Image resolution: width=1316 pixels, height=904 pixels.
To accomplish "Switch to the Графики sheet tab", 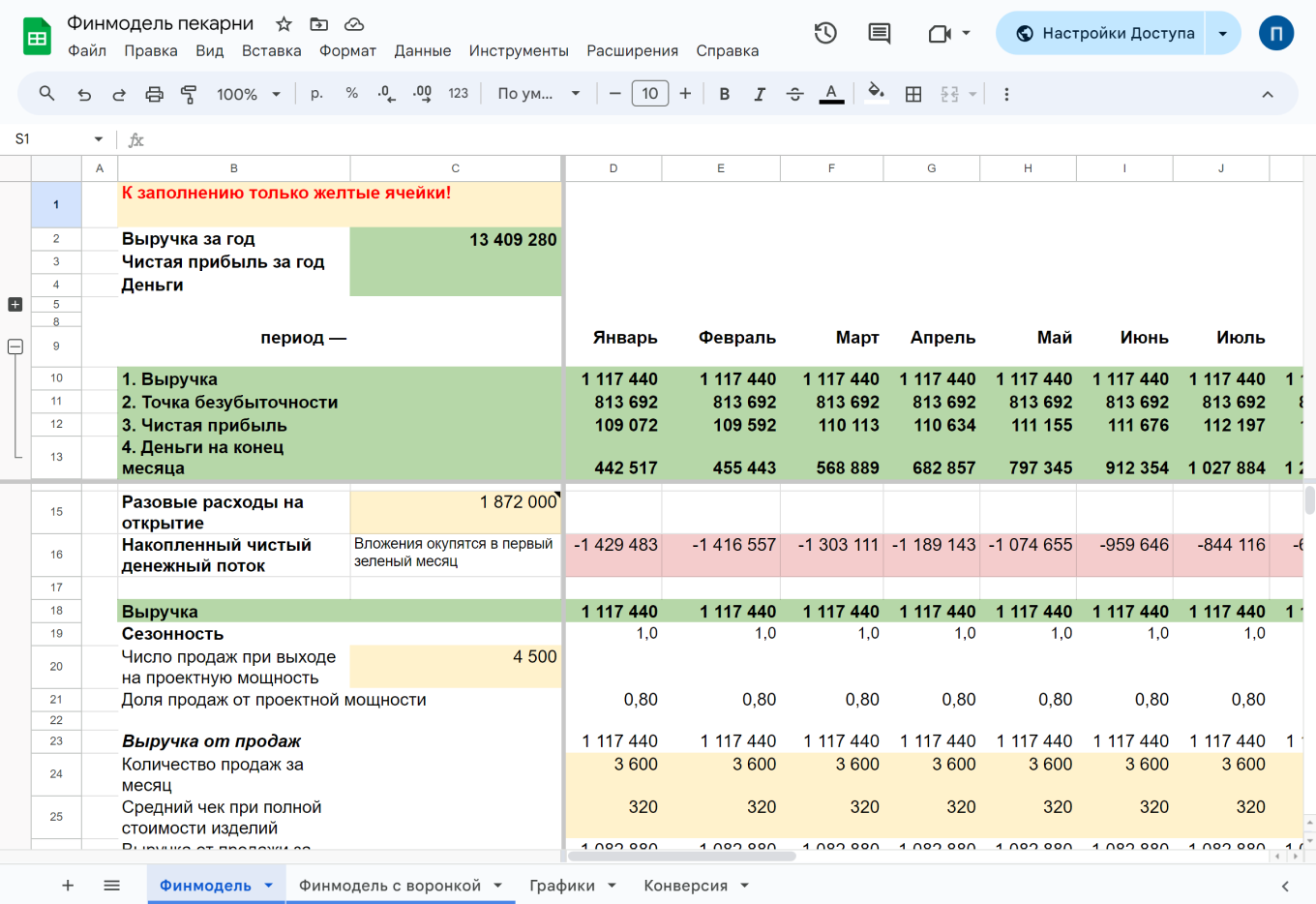I will pos(561,886).
